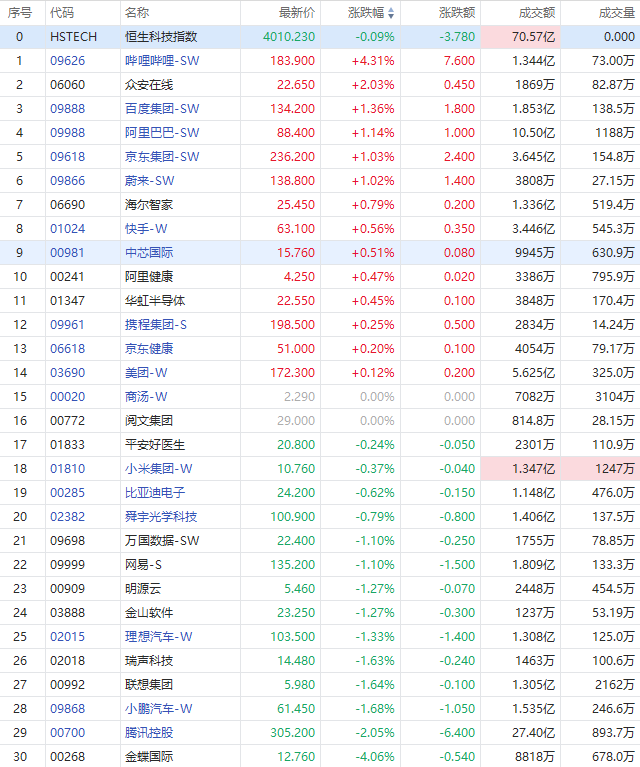The height and width of the screenshot is (767, 640).
Task: Select 华虹半导体 row name
Action: pos(155,300)
